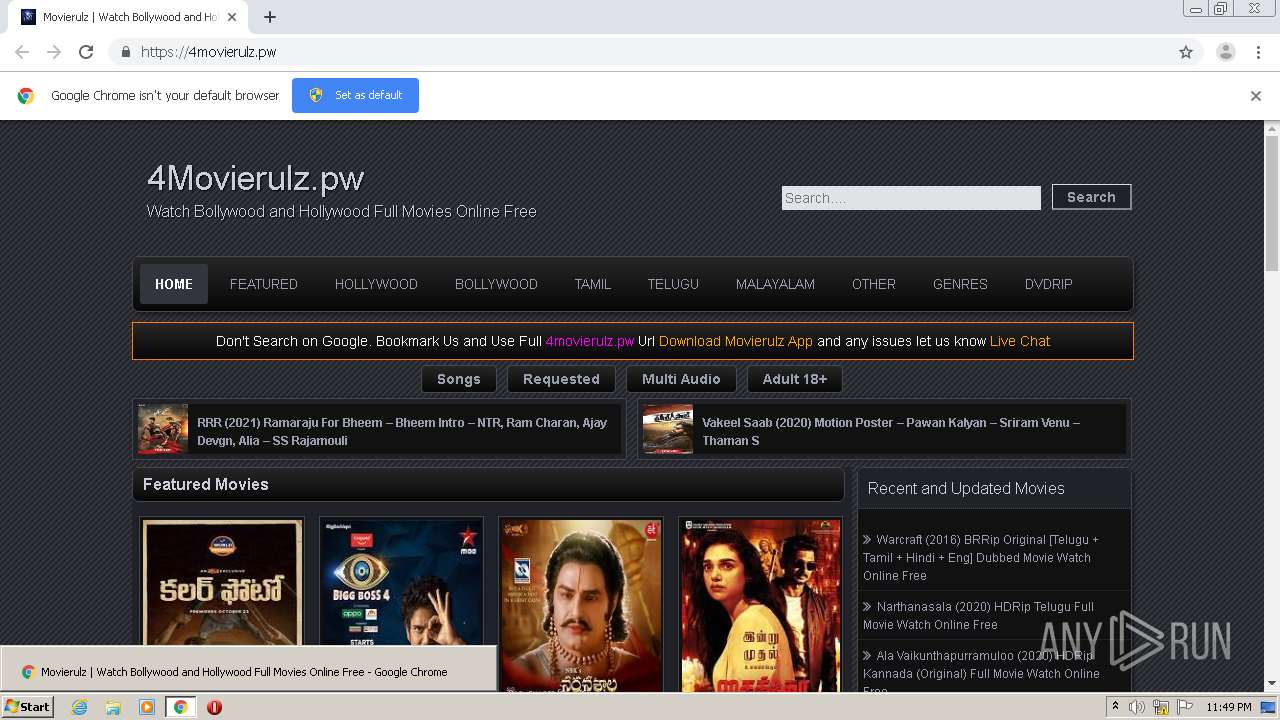Click the Songs button
This screenshot has width=1280, height=720.
[459, 379]
